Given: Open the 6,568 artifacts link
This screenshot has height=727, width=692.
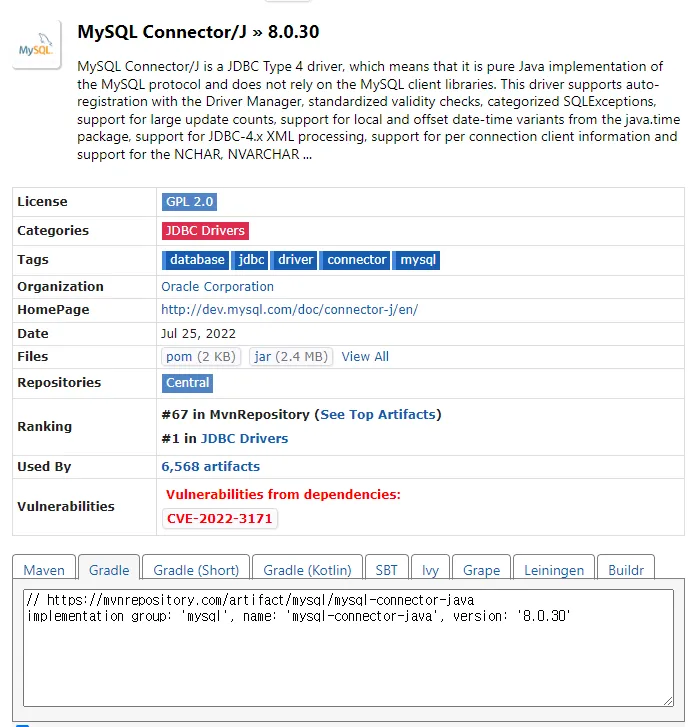Looking at the screenshot, I should point(210,466).
